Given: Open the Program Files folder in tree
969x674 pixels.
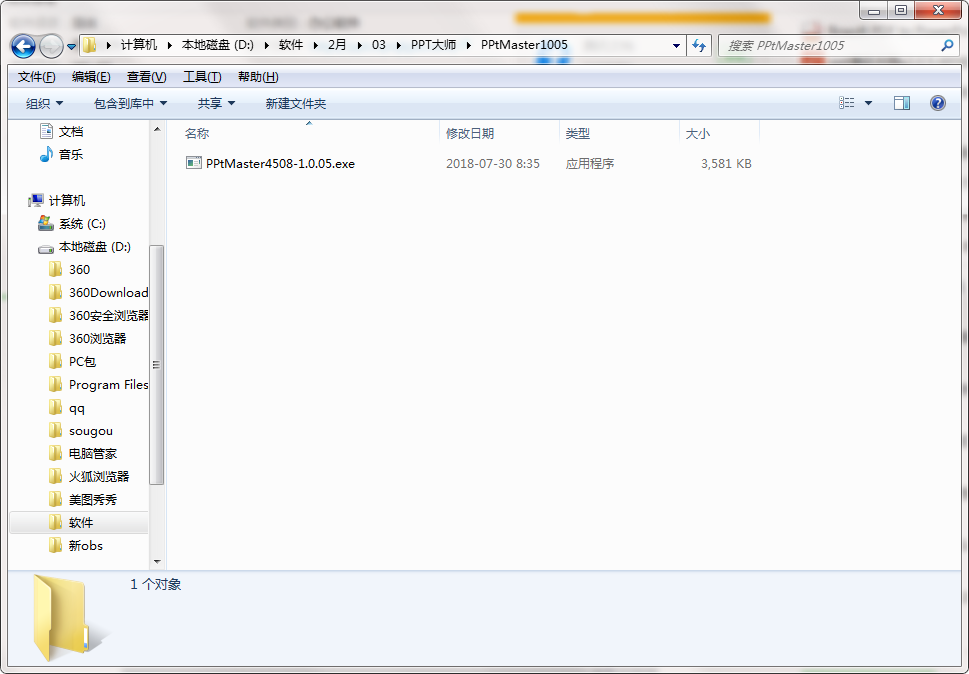Looking at the screenshot, I should point(108,384).
